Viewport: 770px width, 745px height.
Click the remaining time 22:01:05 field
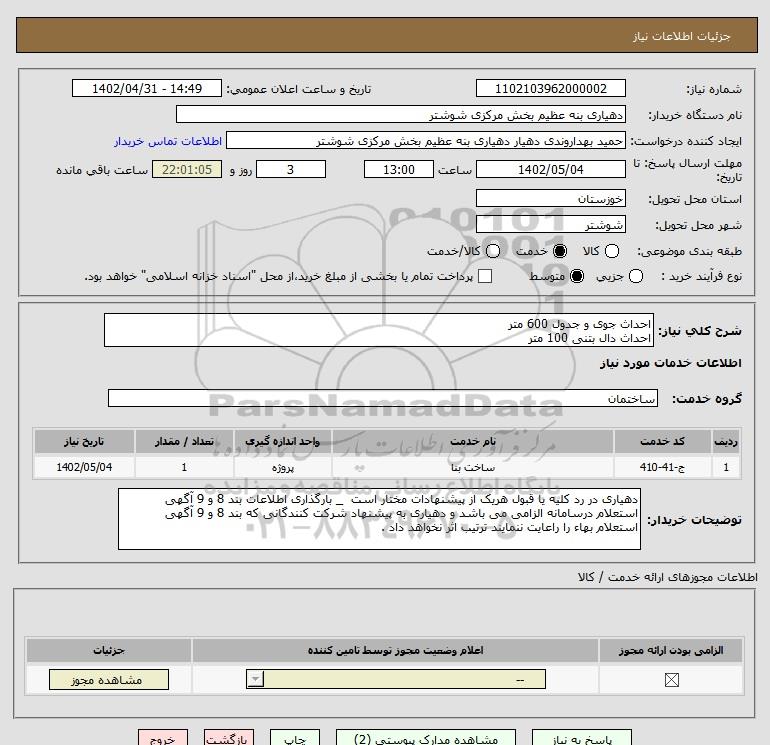coord(187,169)
